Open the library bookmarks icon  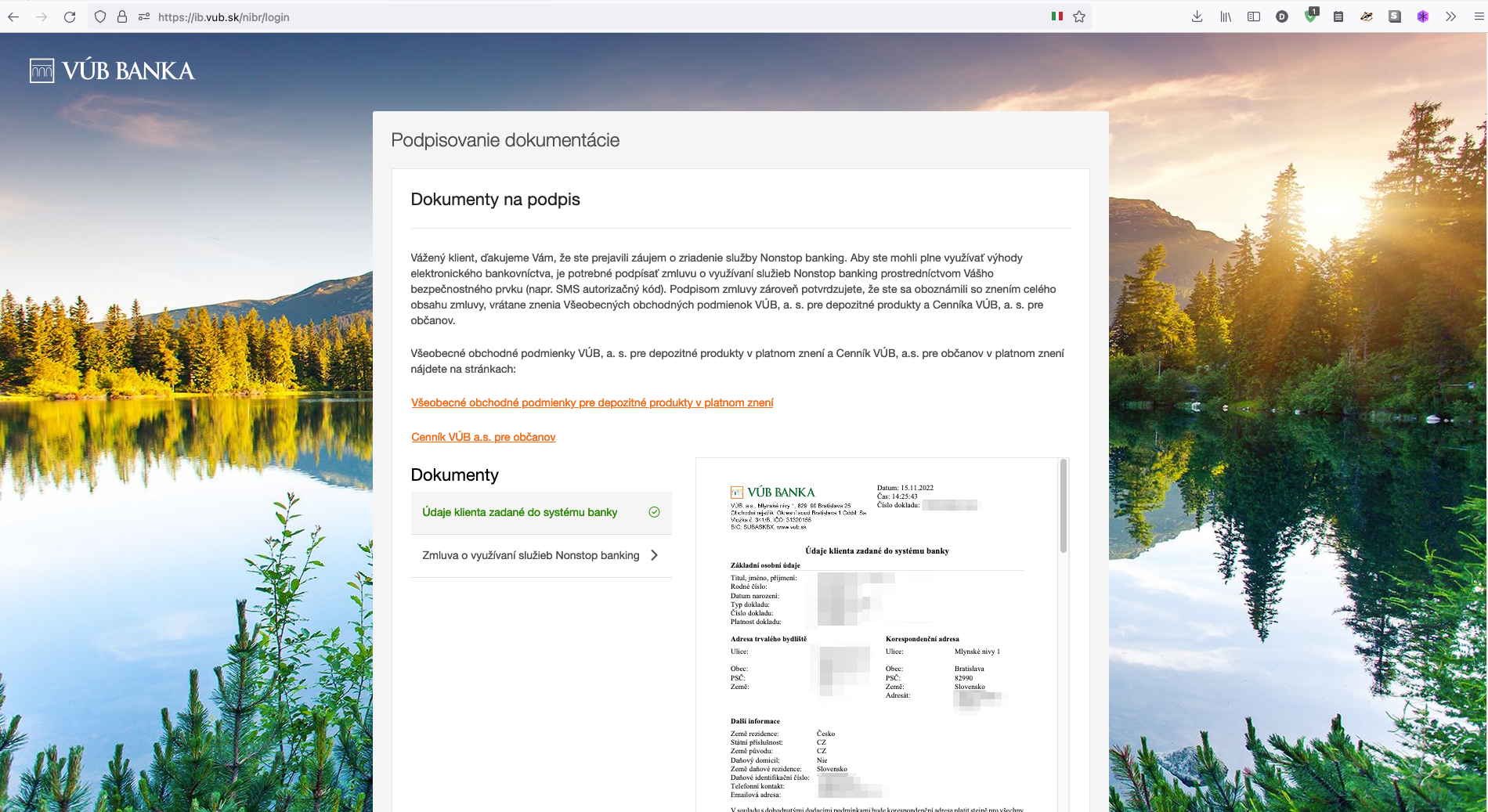(x=1226, y=16)
